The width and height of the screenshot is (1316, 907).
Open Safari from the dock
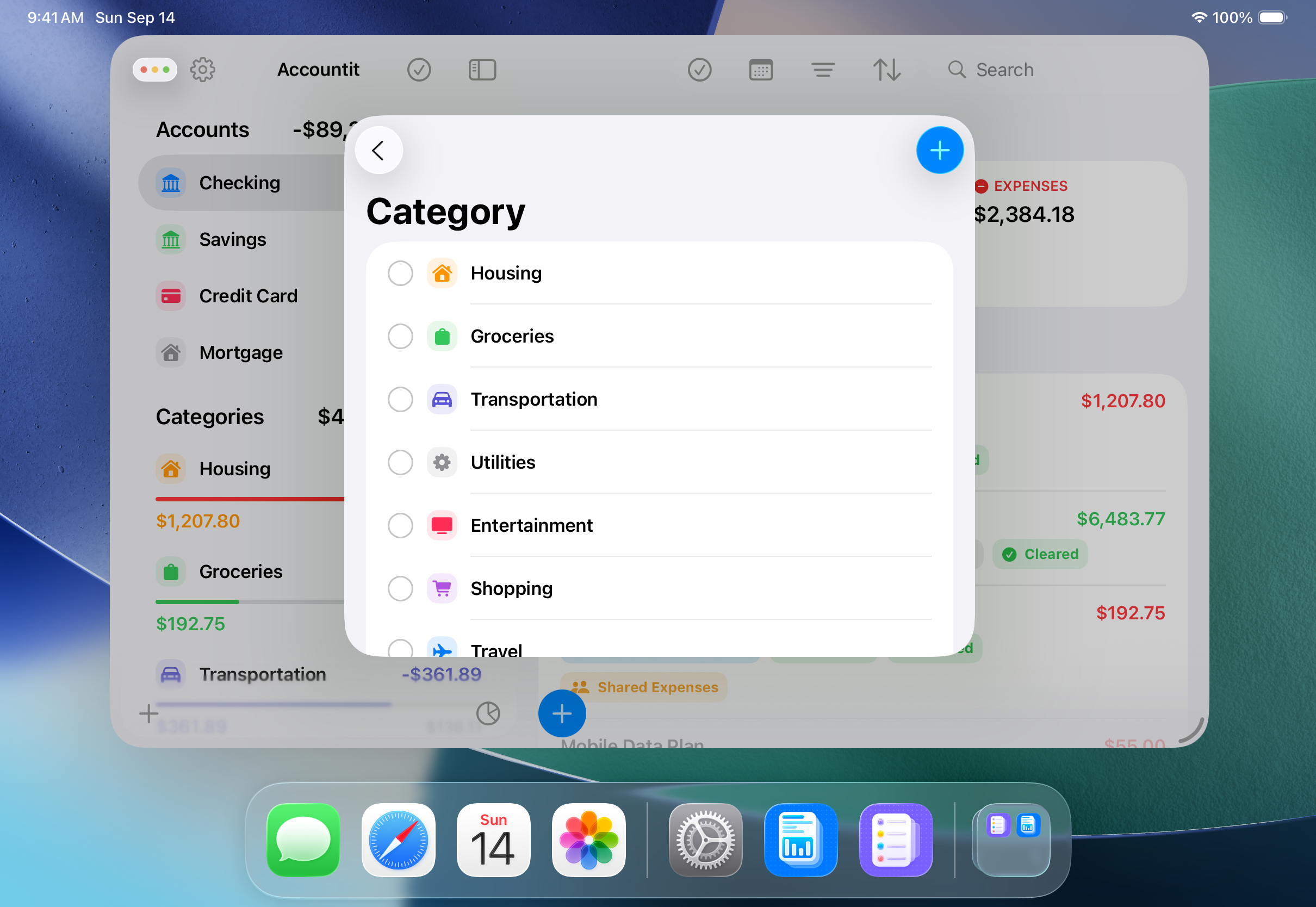(398, 840)
